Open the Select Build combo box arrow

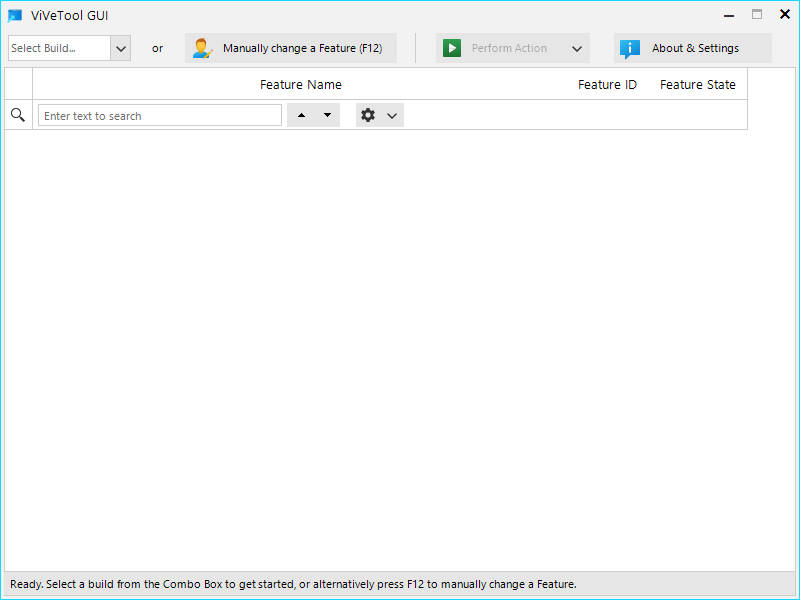(x=120, y=48)
